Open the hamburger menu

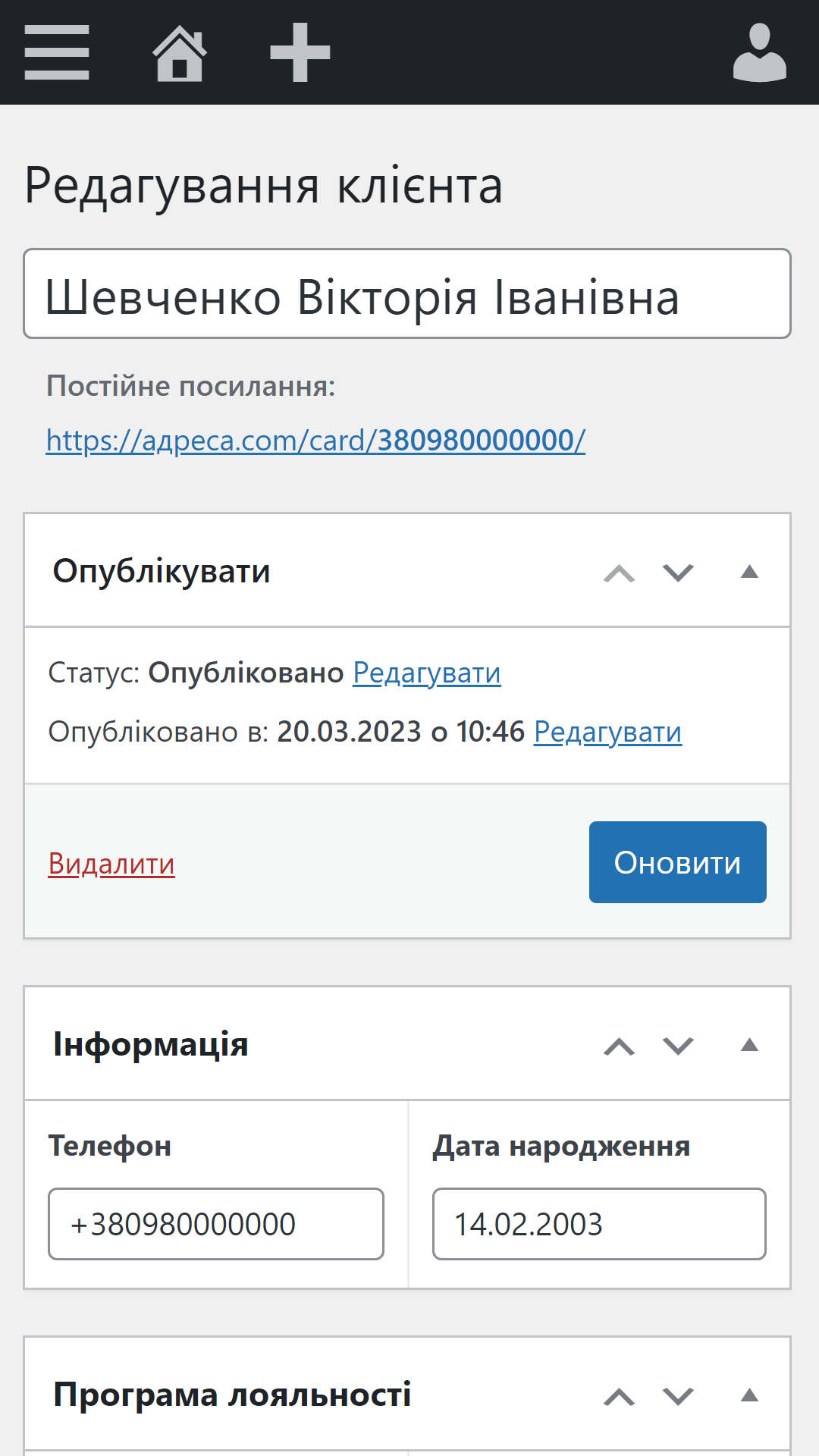click(x=57, y=52)
